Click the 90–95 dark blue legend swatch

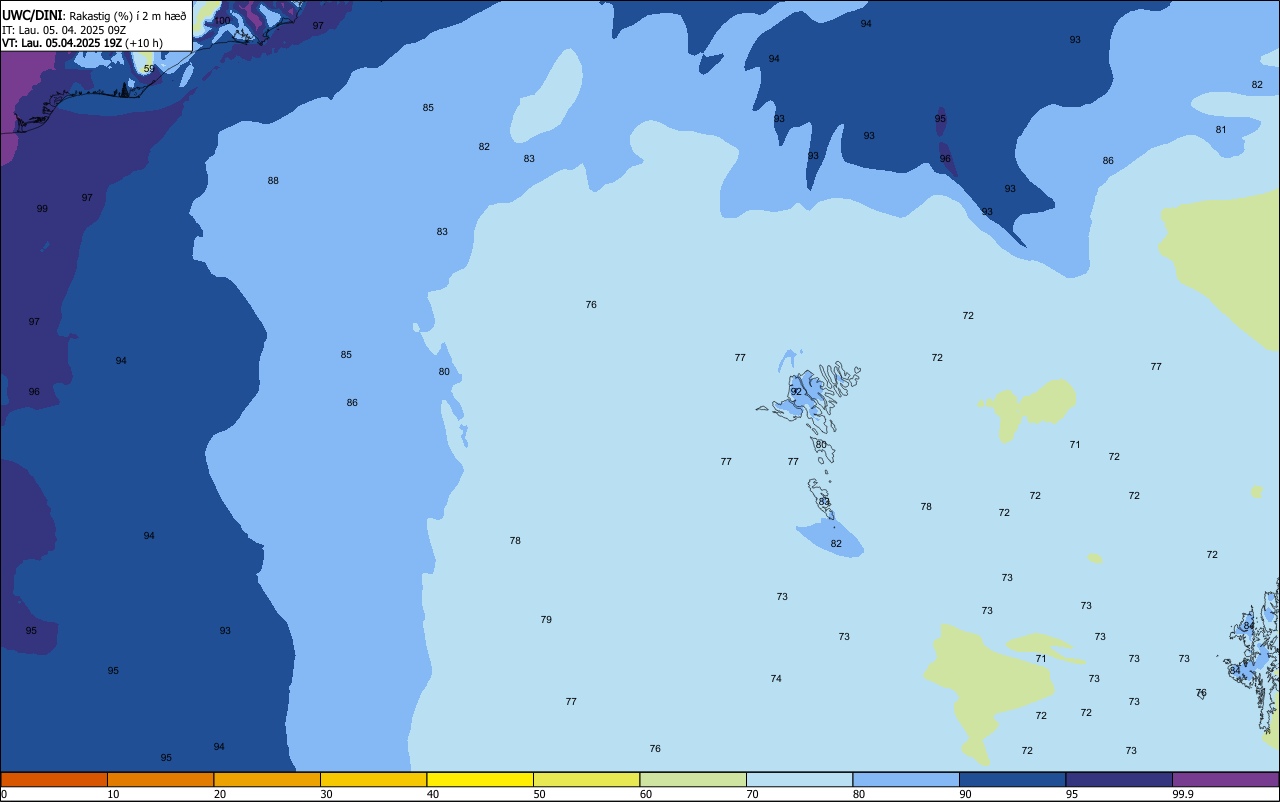(x=1012, y=779)
